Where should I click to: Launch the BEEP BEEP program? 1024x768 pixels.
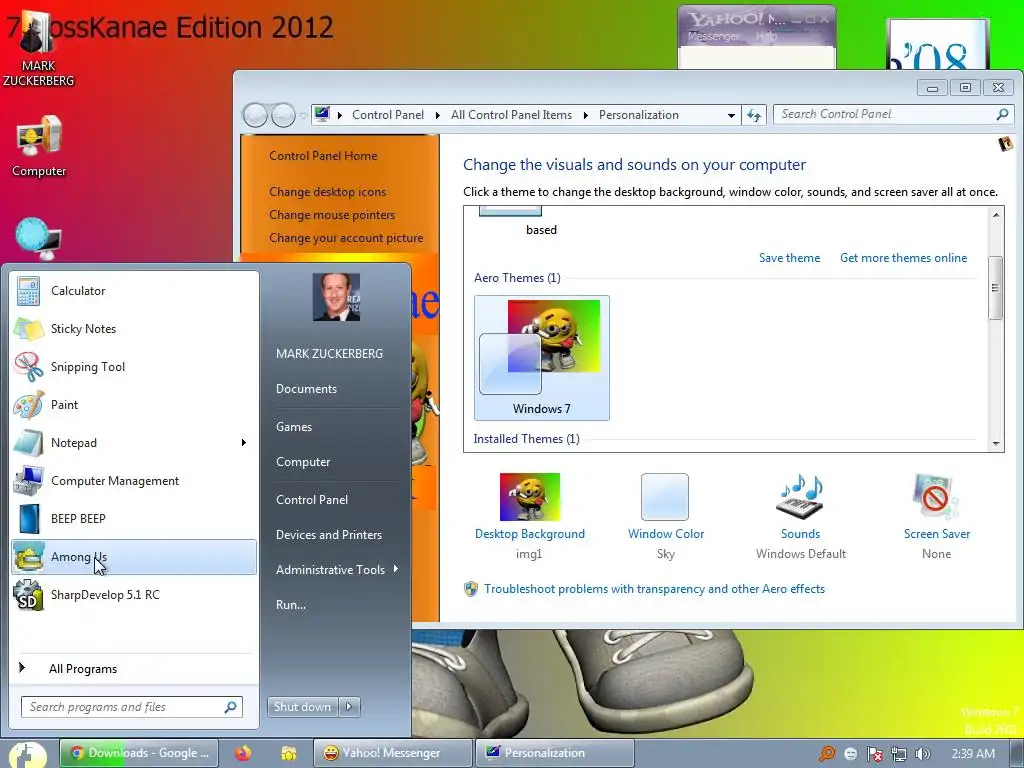[135, 519]
